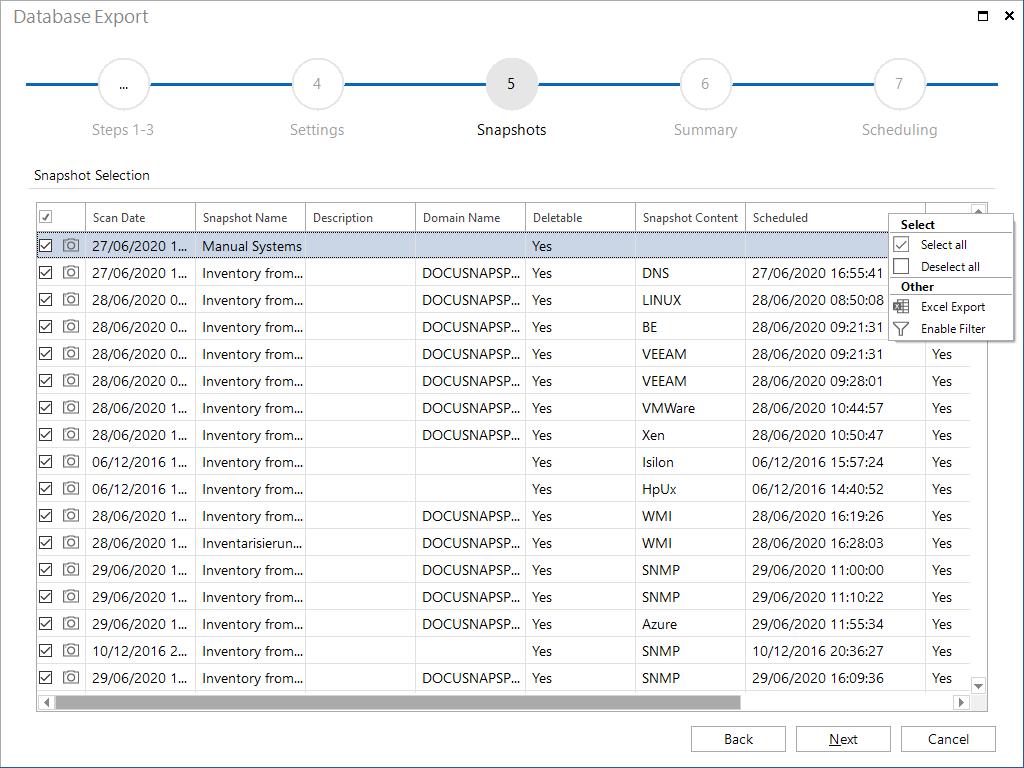1024x768 pixels.
Task: Click the current step 5 Snapshots circle
Action: click(x=511, y=84)
